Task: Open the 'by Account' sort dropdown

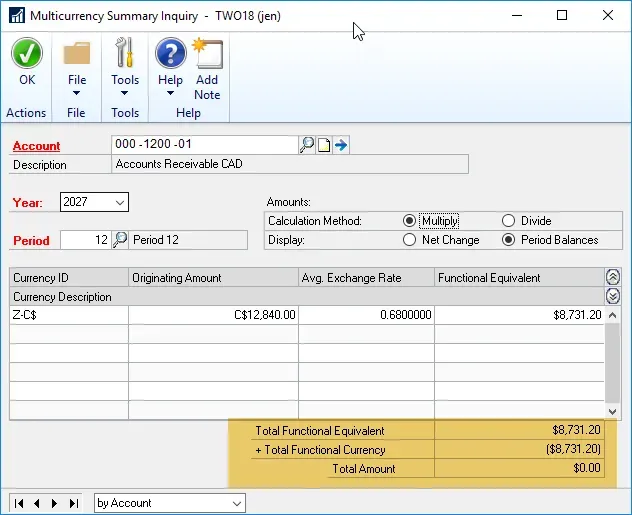Action: (236, 503)
